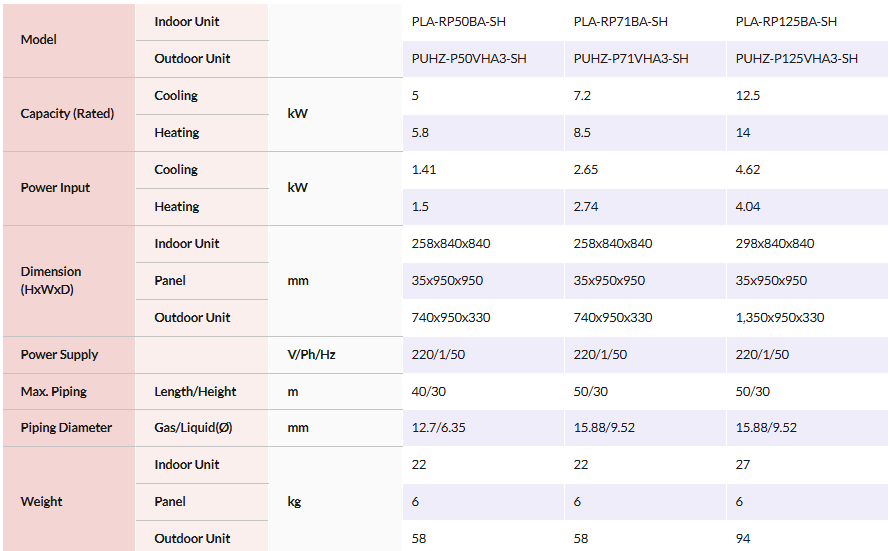This screenshot has height=551, width=888.
Task: Select the Power Supply row label
Action: (x=59, y=355)
